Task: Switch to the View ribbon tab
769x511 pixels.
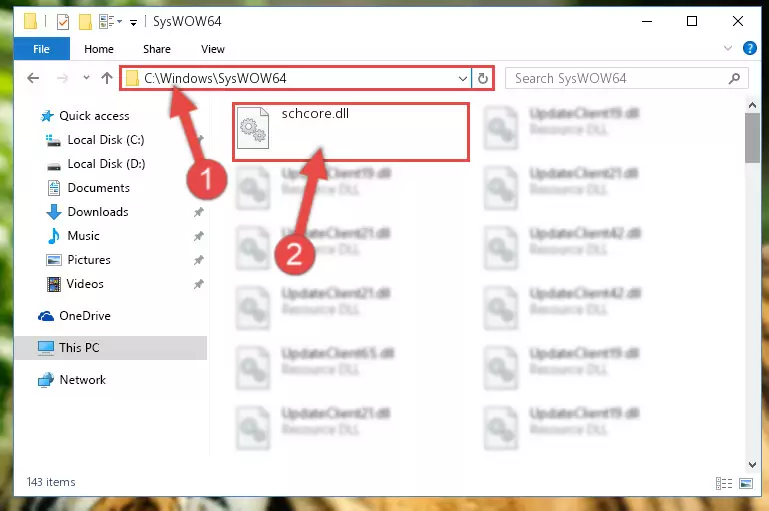Action: pyautogui.click(x=213, y=49)
